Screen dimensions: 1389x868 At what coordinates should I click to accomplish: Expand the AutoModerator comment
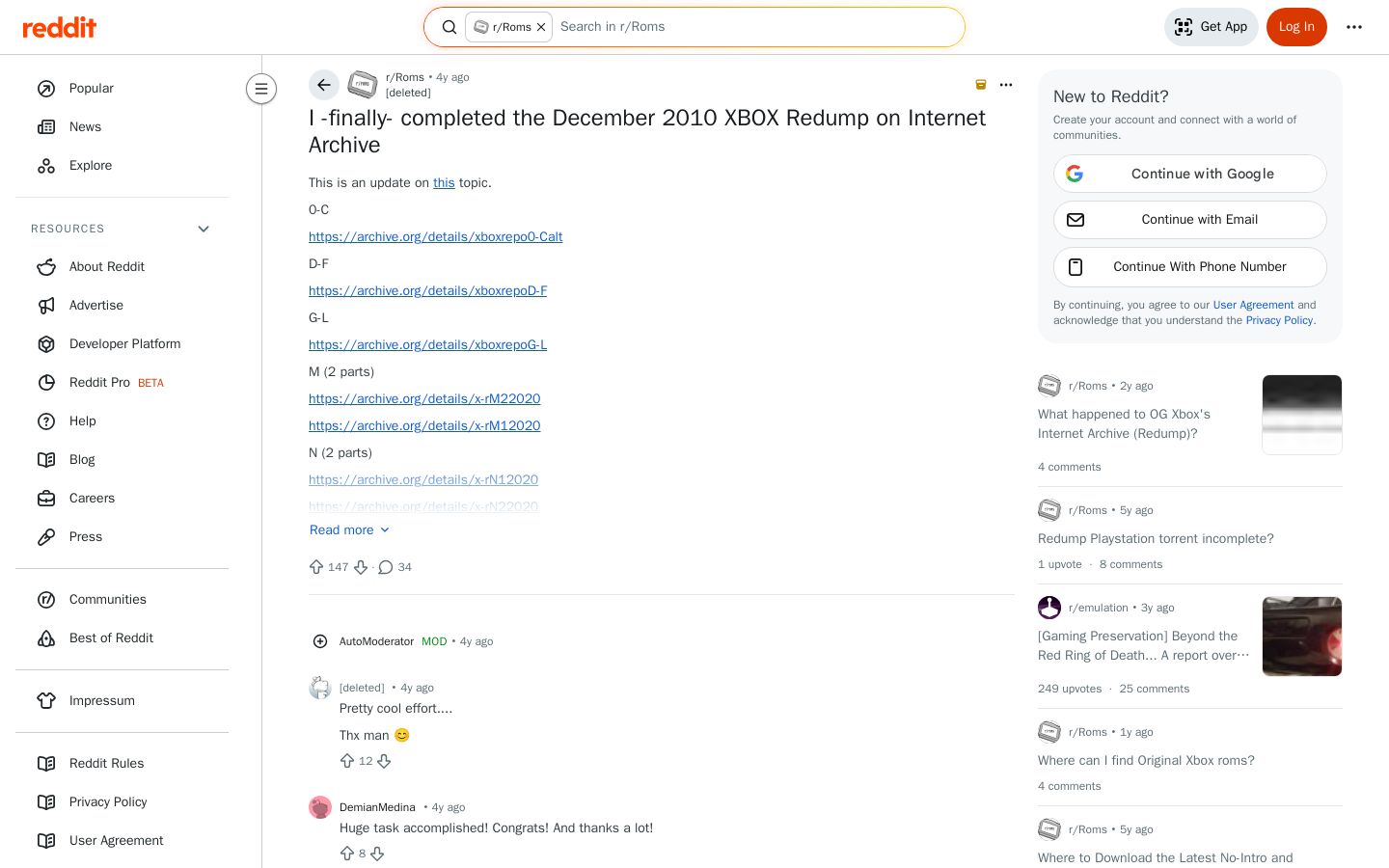(320, 641)
